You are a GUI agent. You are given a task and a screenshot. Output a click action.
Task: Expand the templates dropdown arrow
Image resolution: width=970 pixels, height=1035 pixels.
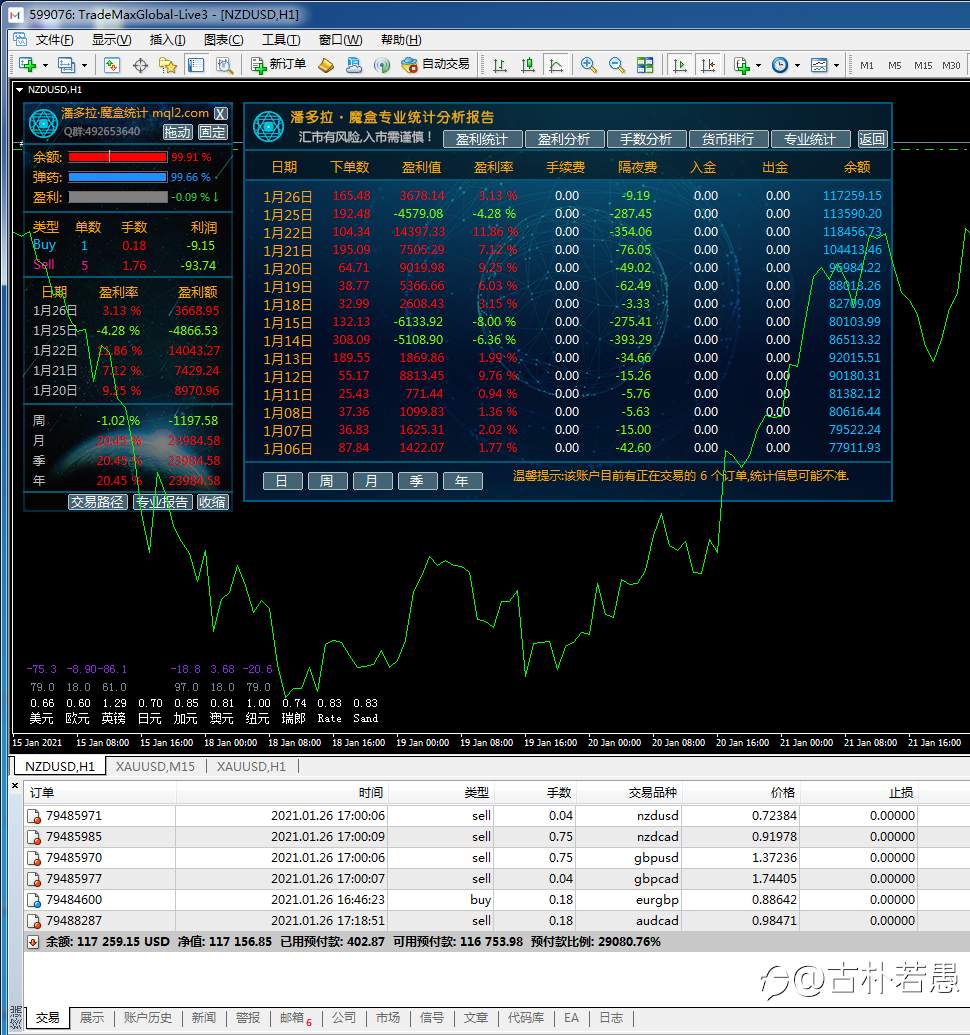[x=836, y=65]
